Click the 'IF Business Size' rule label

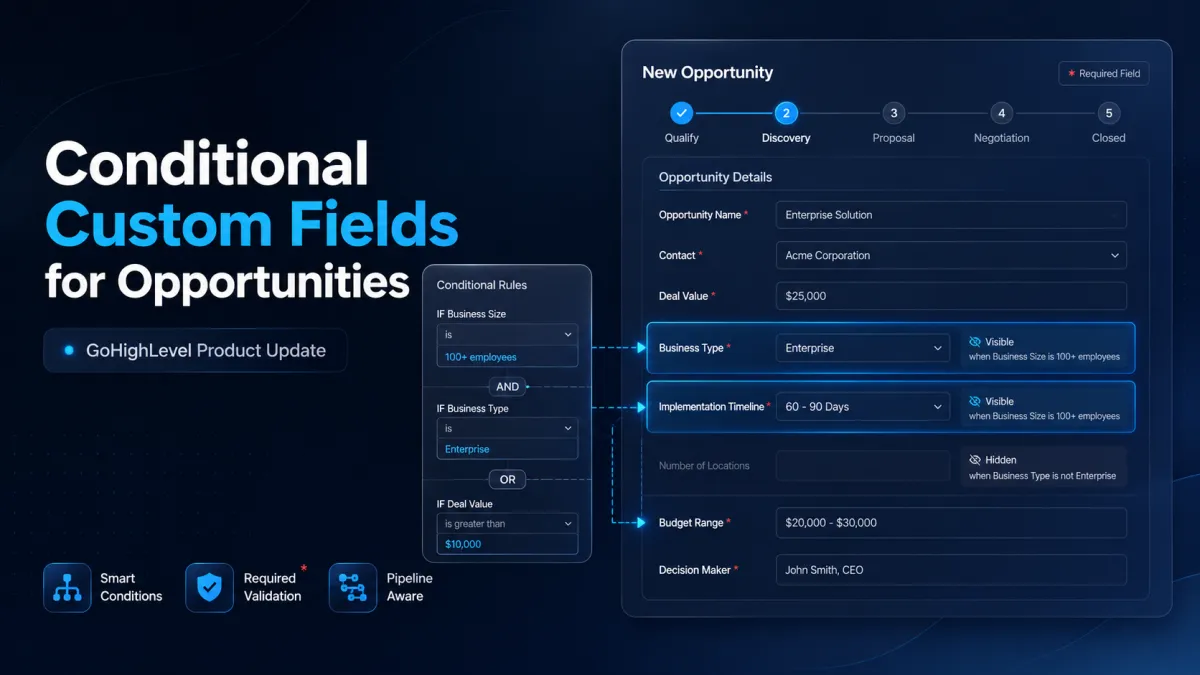(471, 314)
